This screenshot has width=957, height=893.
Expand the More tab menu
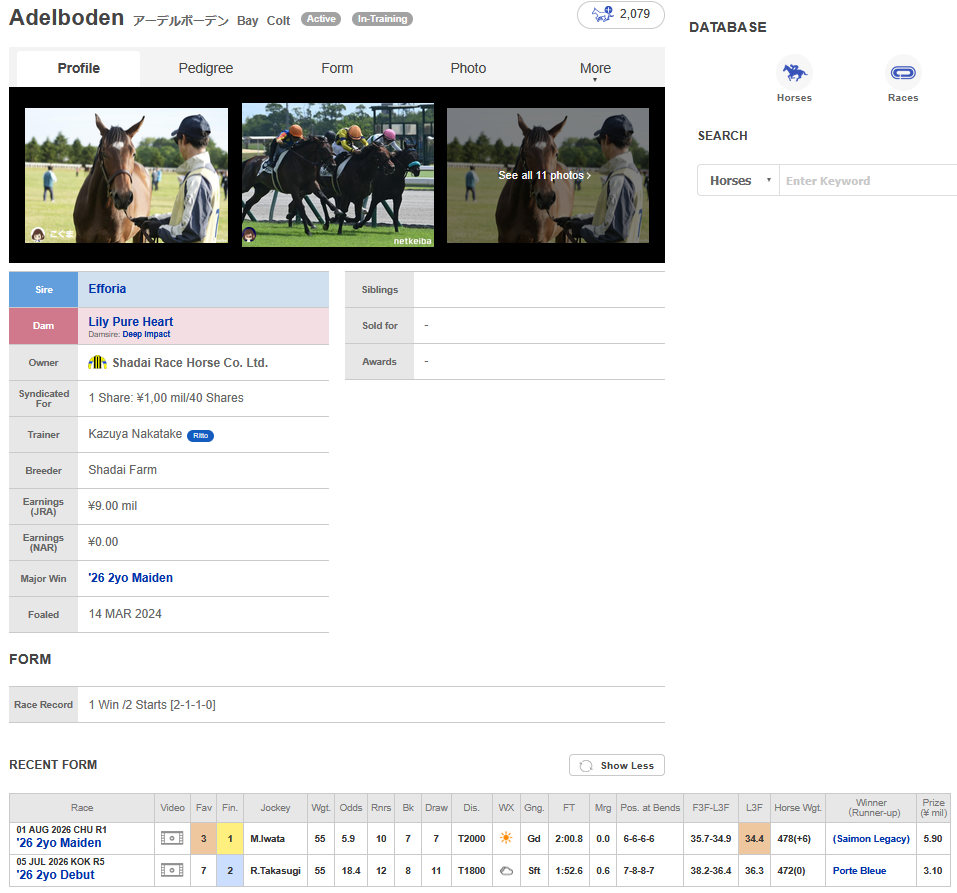point(595,68)
